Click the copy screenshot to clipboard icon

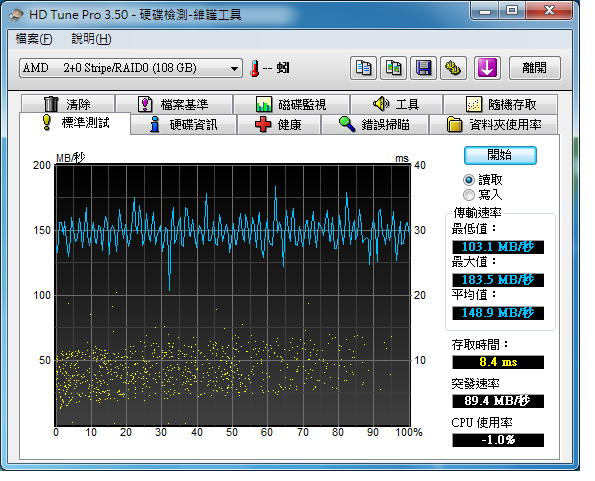click(x=394, y=68)
